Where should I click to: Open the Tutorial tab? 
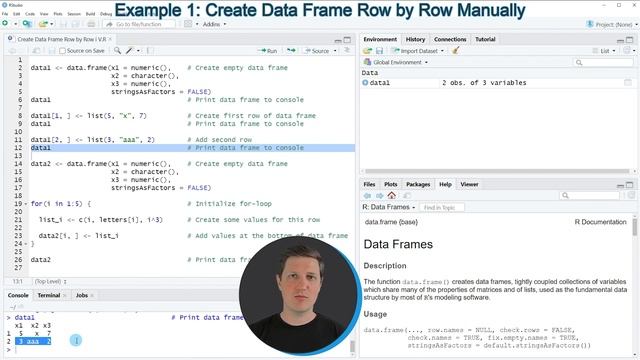(485, 39)
